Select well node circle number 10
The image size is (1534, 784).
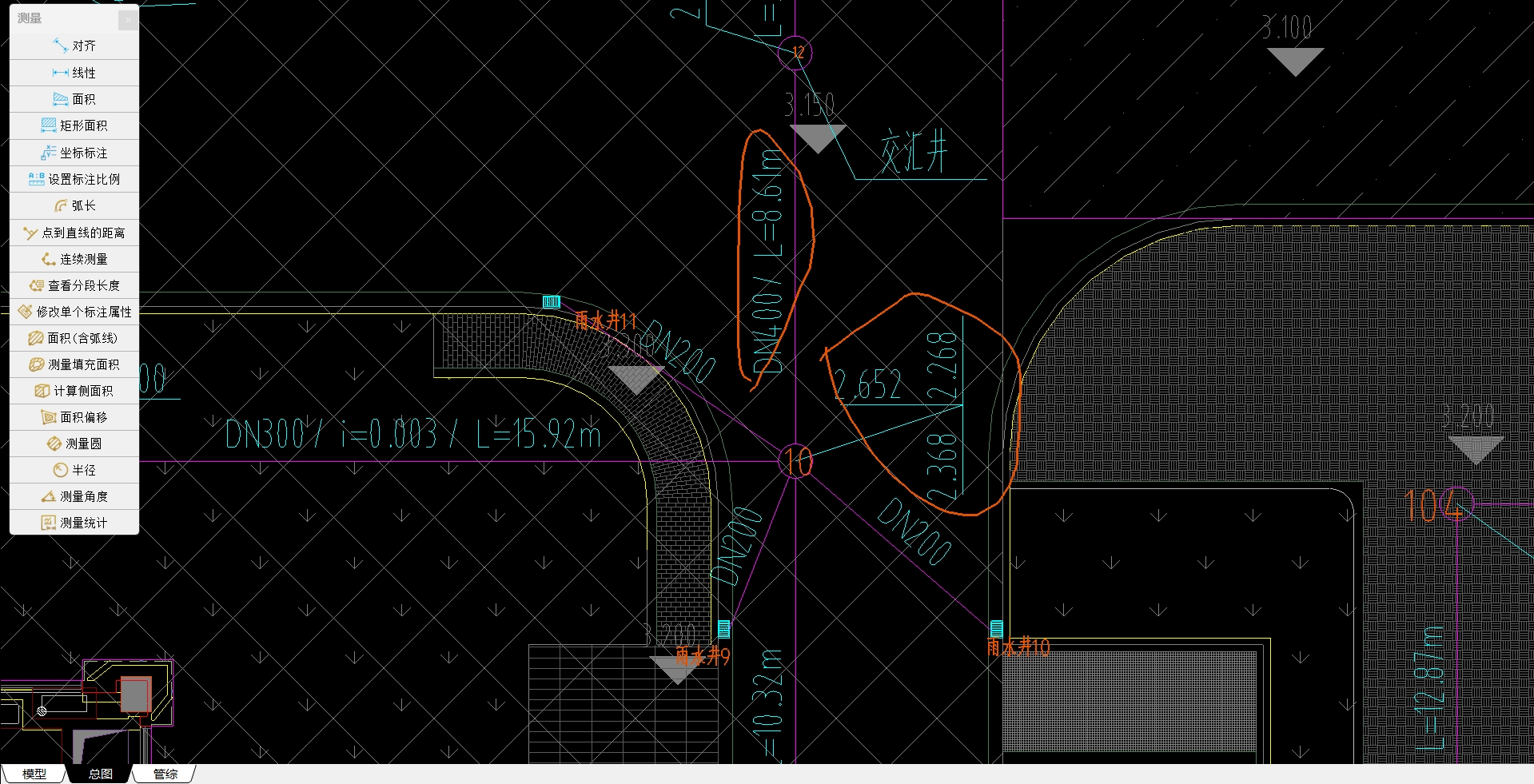tap(796, 461)
